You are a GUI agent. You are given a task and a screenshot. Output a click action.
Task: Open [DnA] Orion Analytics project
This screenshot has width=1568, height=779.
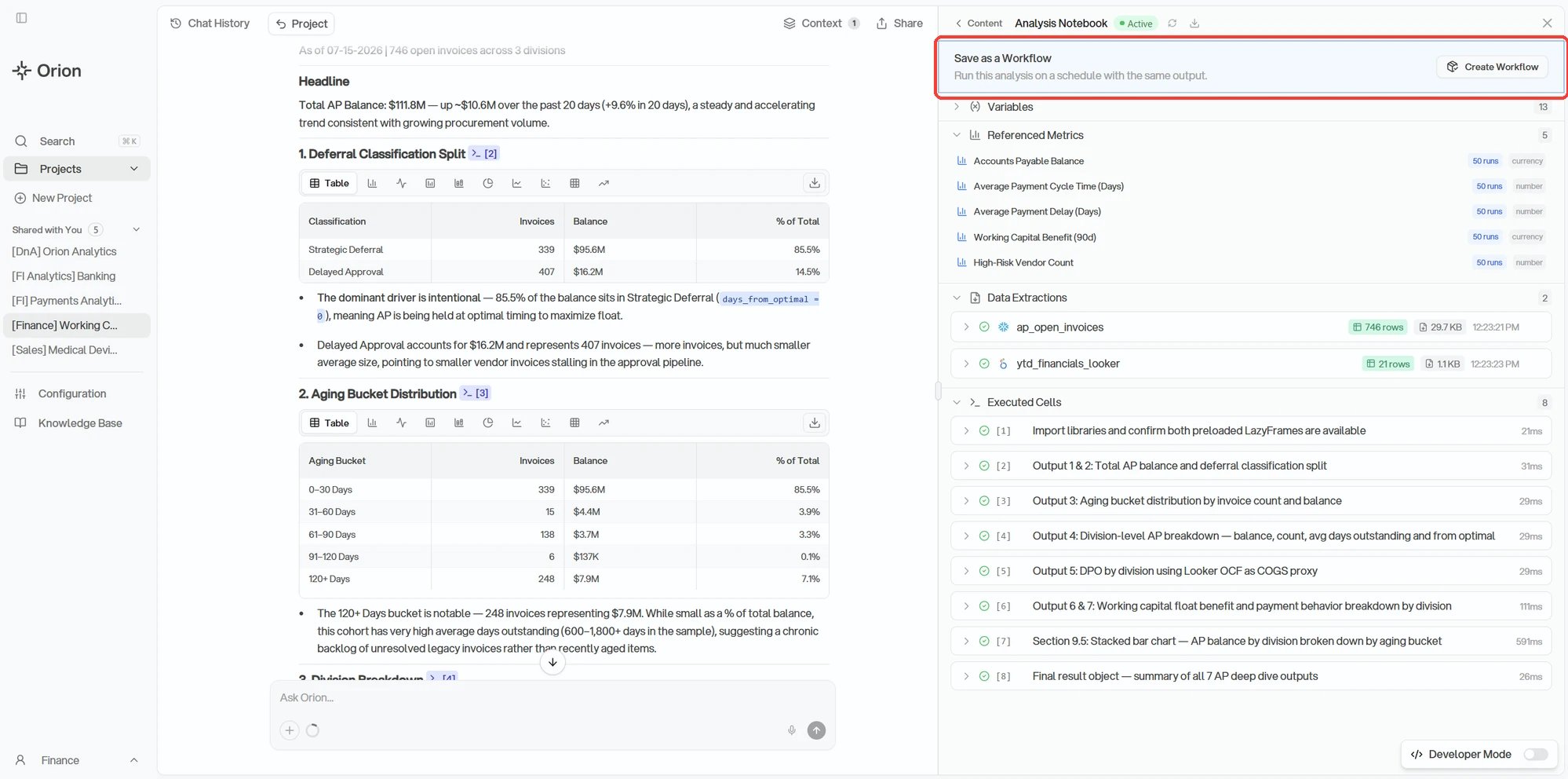(x=64, y=251)
